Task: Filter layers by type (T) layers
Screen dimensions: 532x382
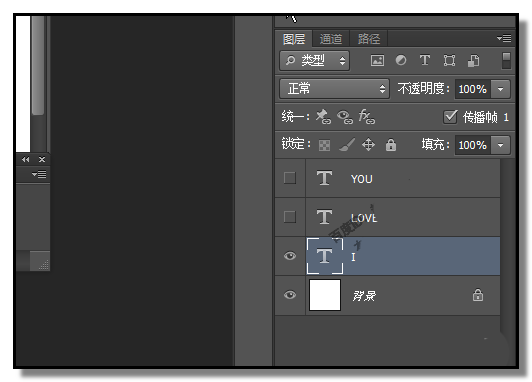Action: tap(425, 61)
